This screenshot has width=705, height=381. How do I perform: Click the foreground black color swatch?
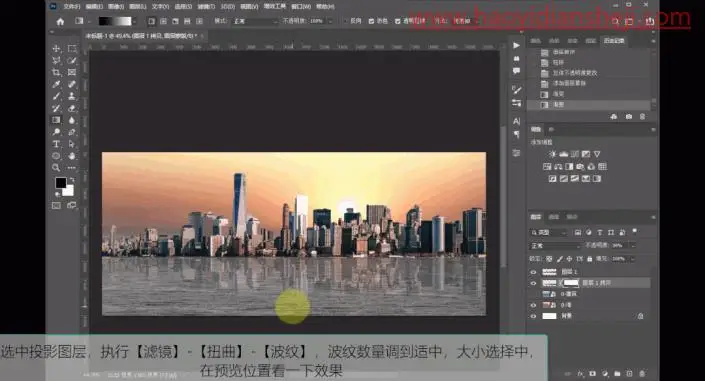[61, 183]
